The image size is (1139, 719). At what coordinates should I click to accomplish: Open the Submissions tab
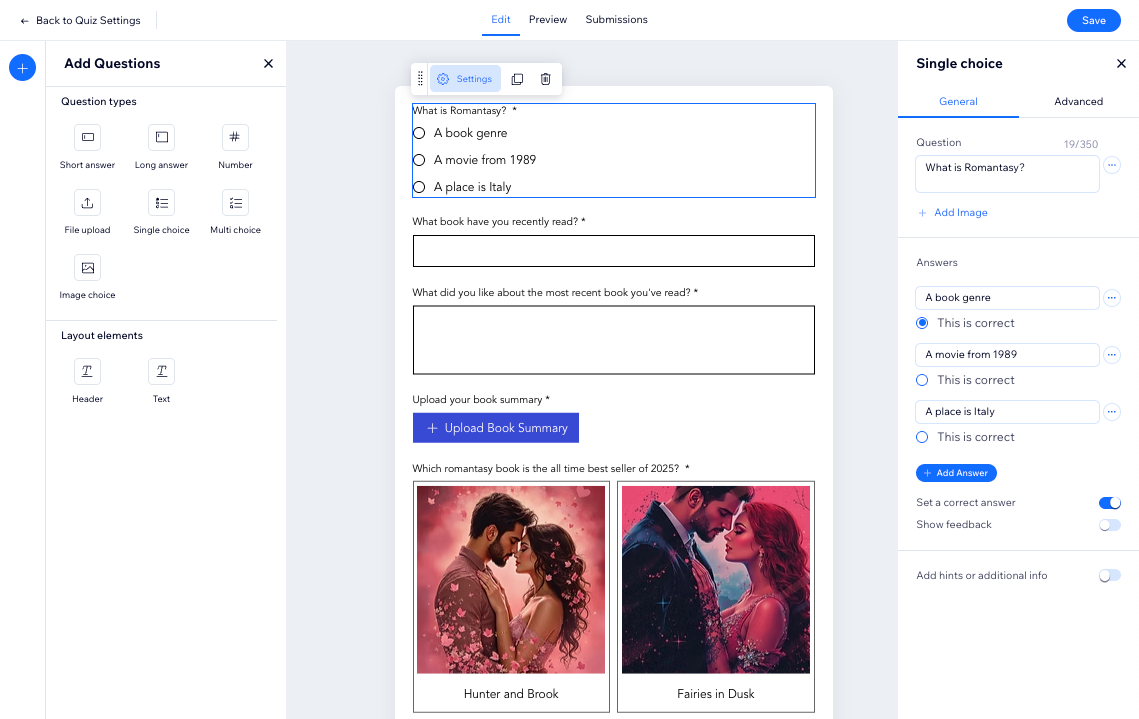616,20
